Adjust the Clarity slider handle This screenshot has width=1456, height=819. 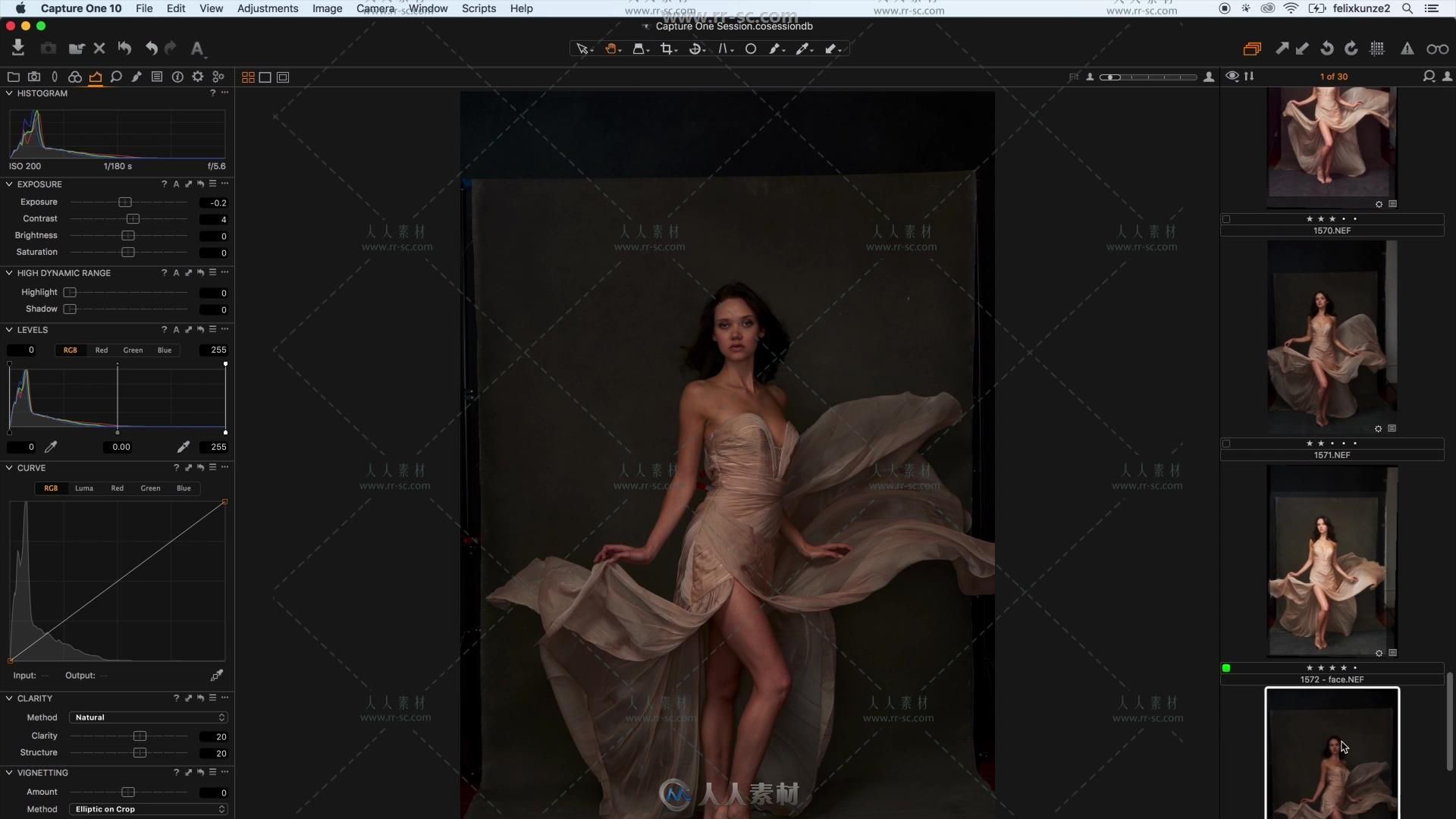[x=140, y=736]
